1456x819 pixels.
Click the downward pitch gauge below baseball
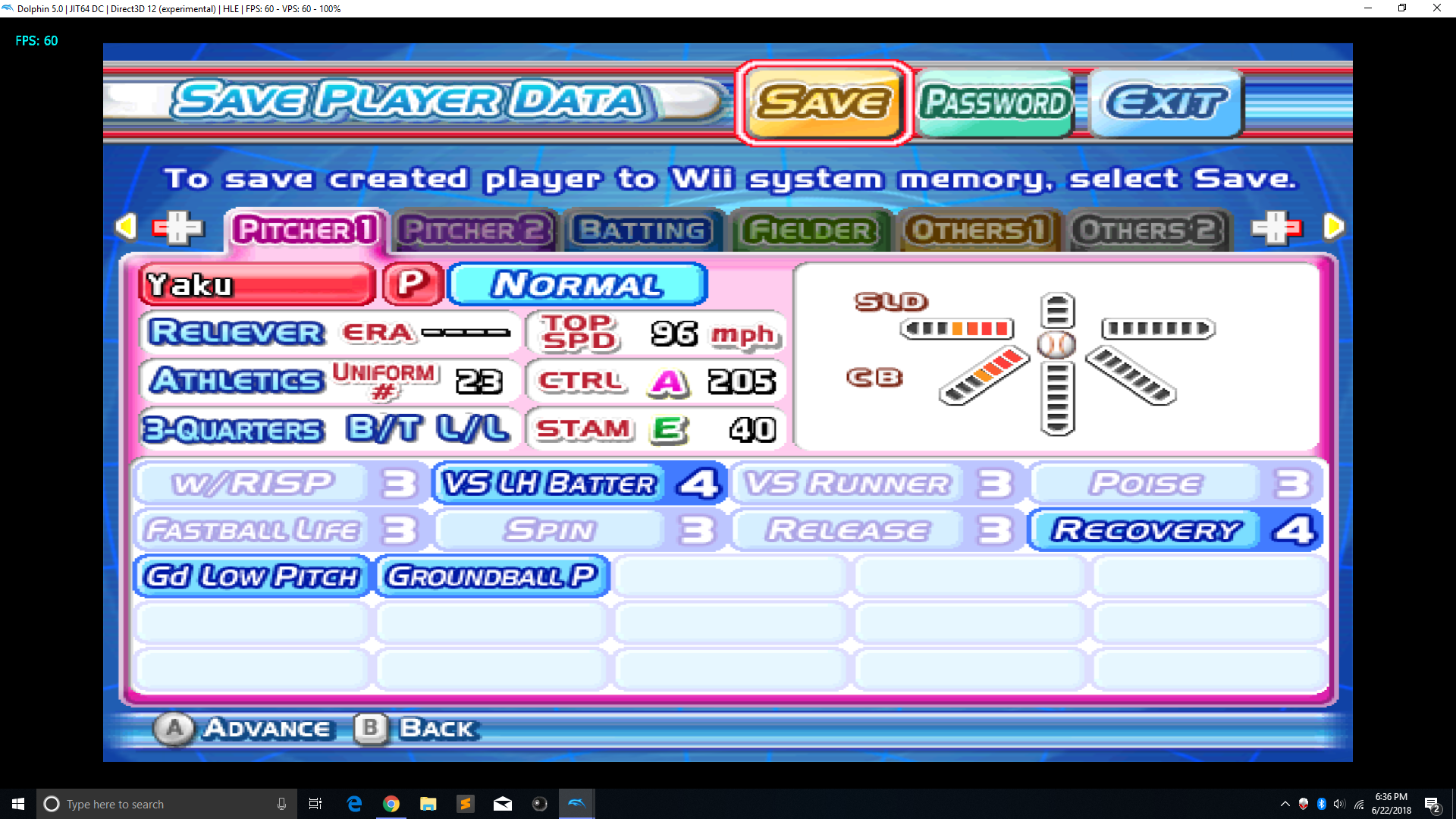coord(1057,398)
